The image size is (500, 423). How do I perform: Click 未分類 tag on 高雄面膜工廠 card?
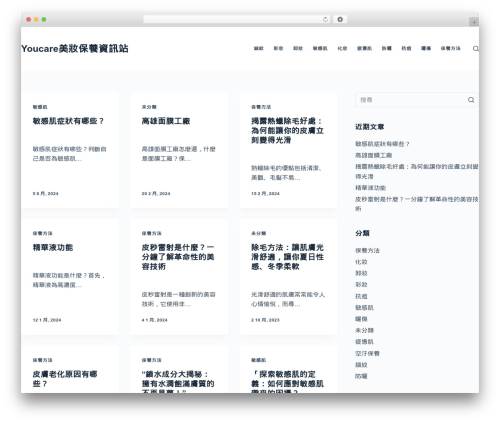pyautogui.click(x=149, y=107)
